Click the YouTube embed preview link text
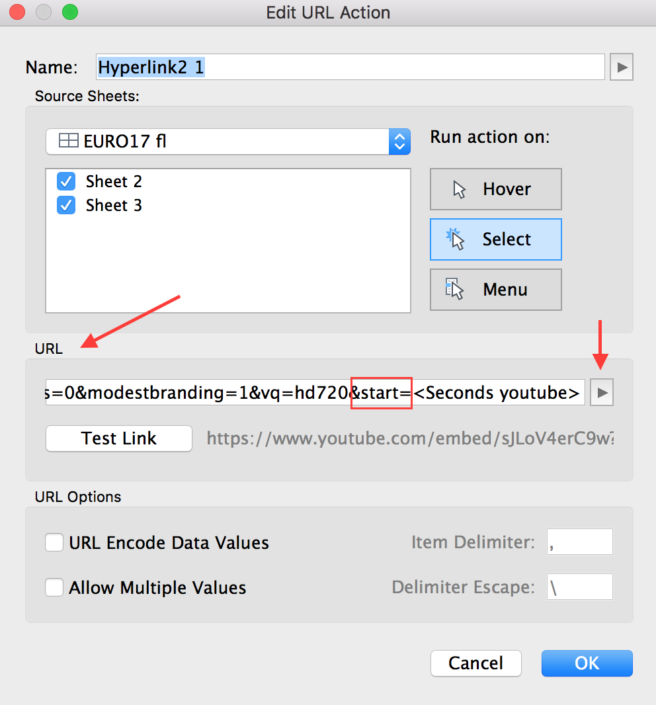 [x=410, y=438]
